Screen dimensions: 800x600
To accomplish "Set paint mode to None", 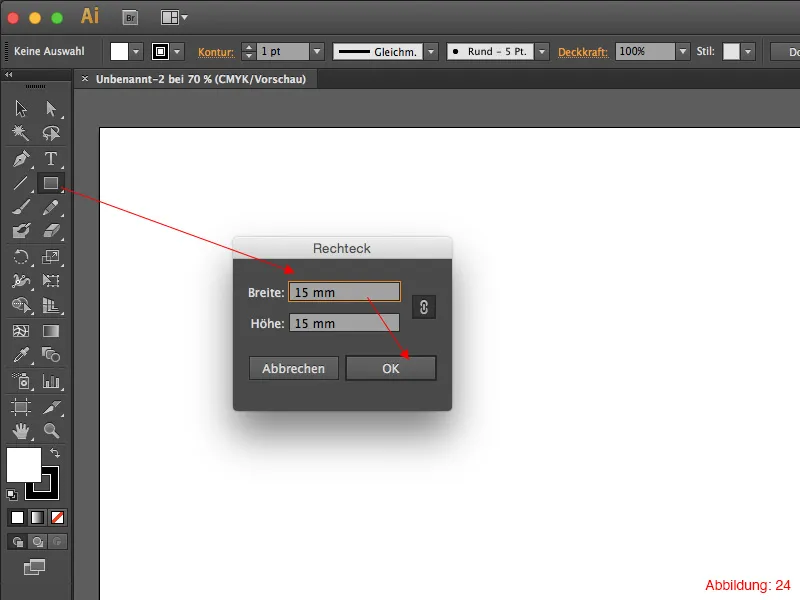I will (57, 517).
